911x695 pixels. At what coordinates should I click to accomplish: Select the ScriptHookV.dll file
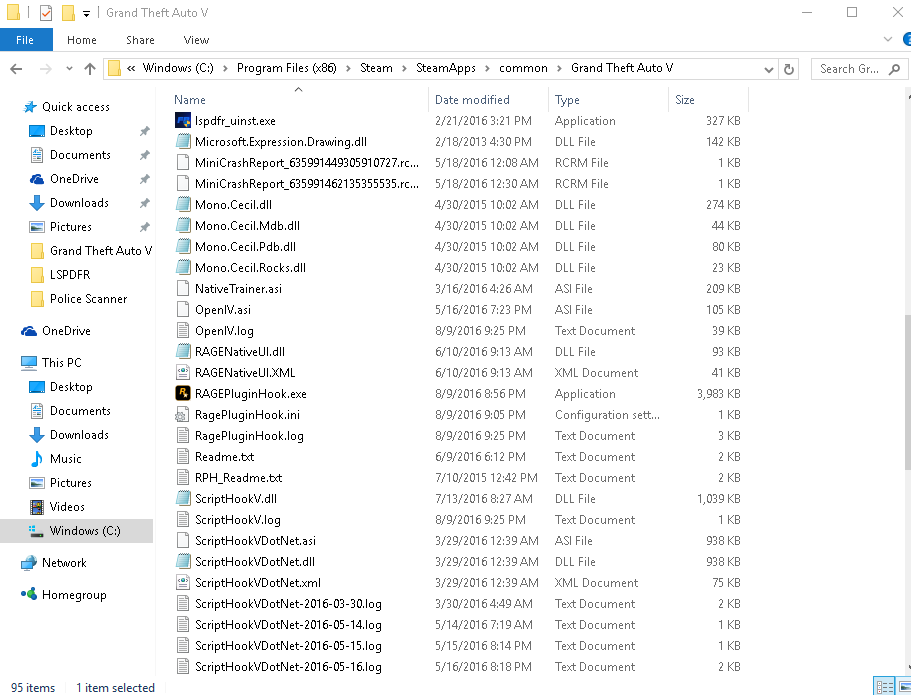tap(236, 499)
